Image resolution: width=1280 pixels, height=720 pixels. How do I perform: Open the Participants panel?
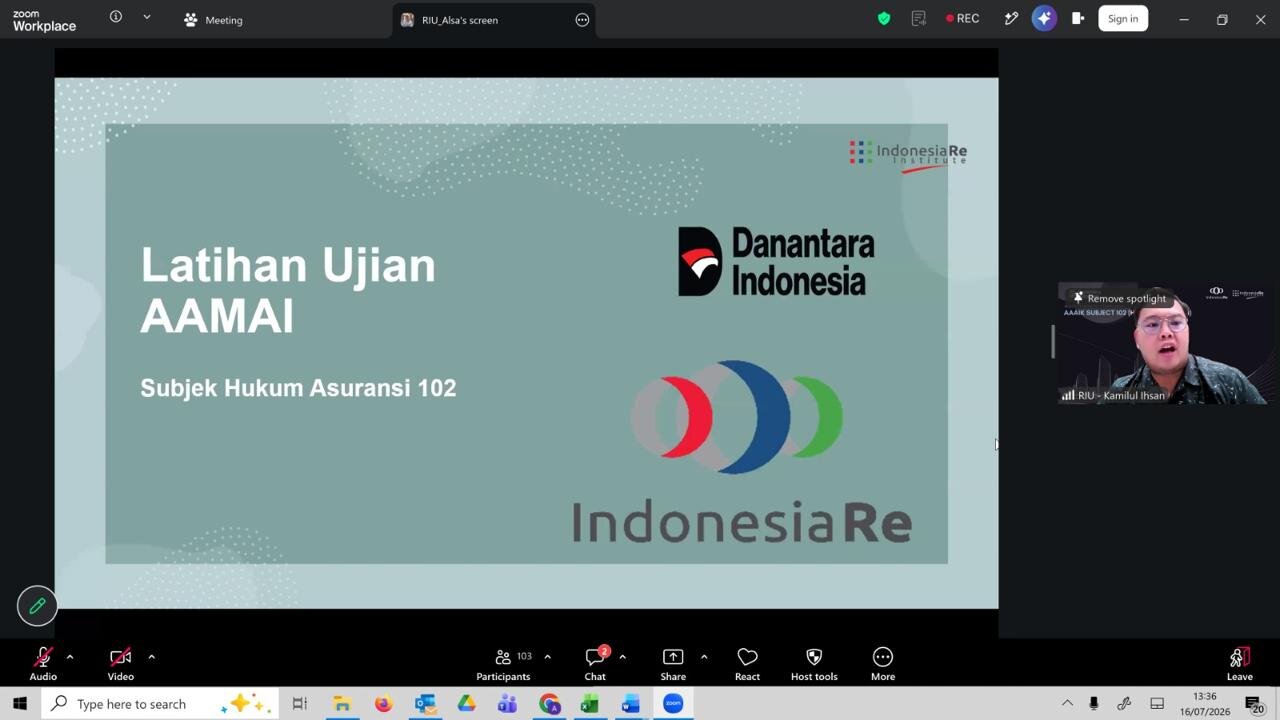503,663
